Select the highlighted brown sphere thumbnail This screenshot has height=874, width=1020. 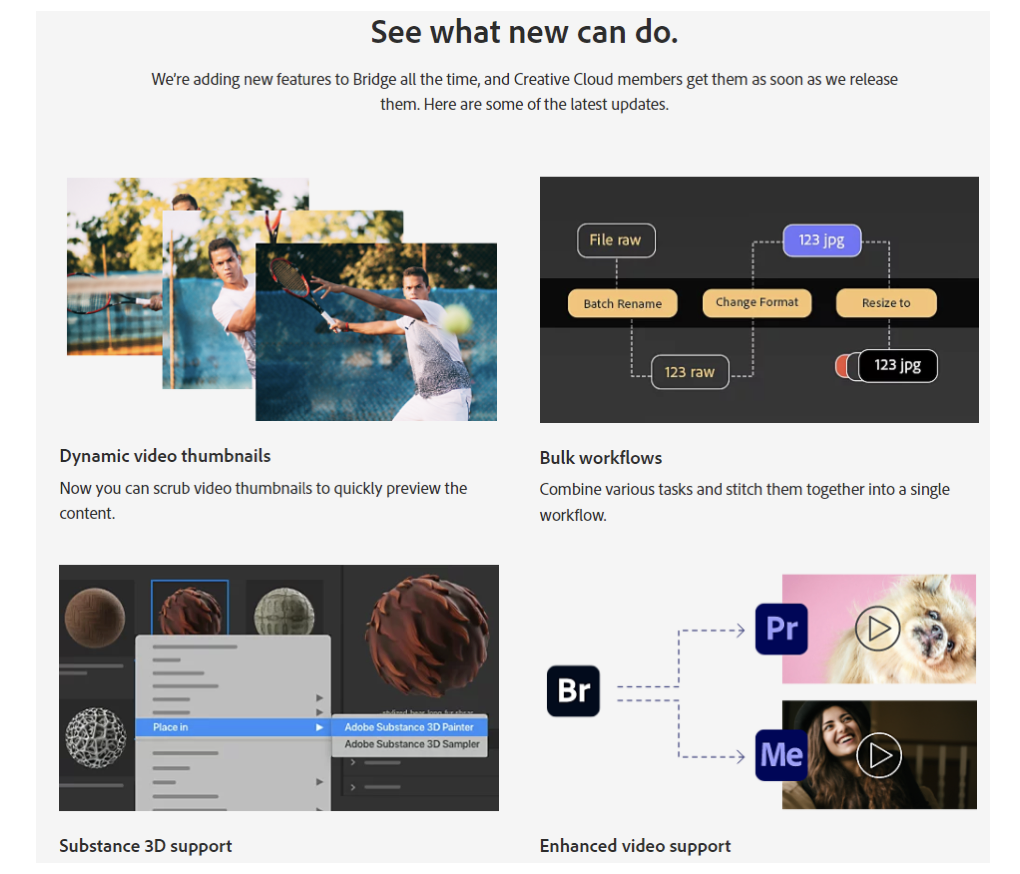[190, 609]
